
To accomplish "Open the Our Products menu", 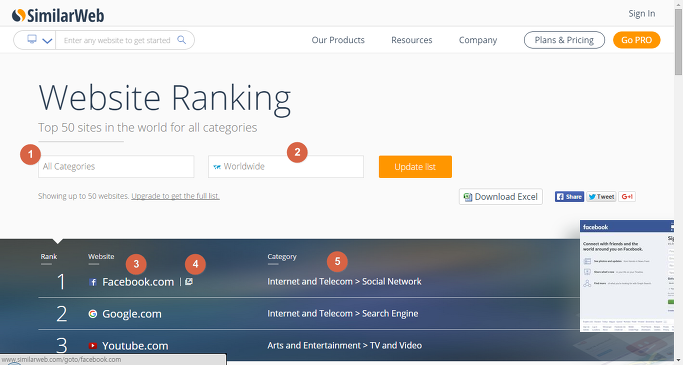I will 338,40.
